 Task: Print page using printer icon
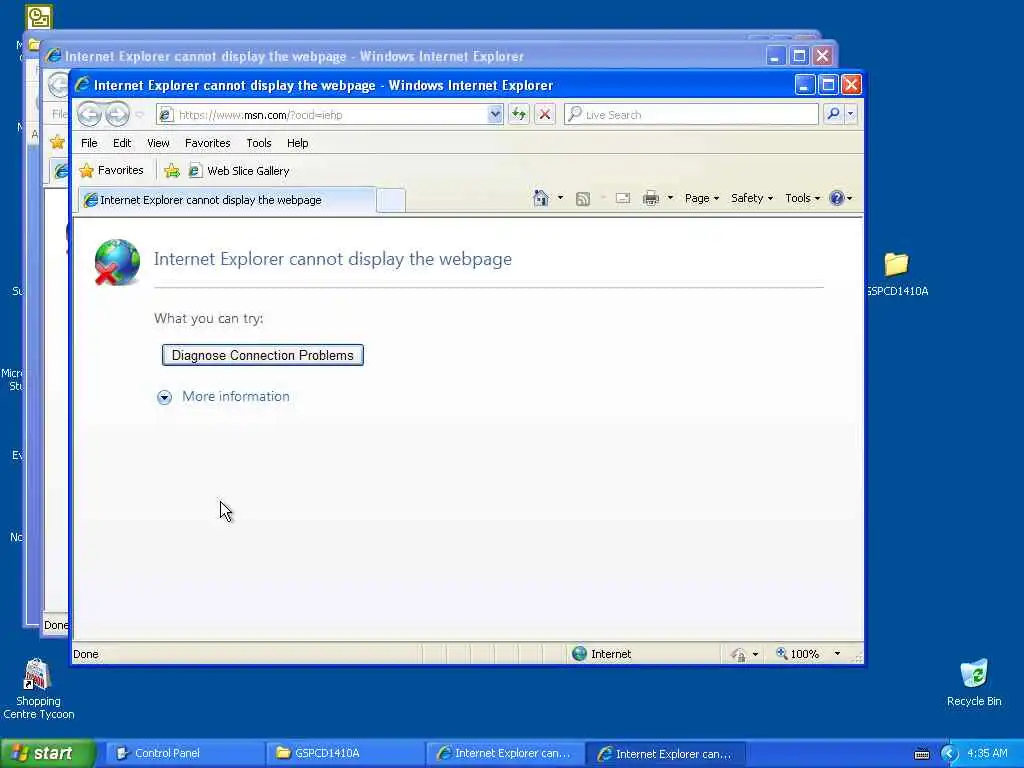[650, 198]
